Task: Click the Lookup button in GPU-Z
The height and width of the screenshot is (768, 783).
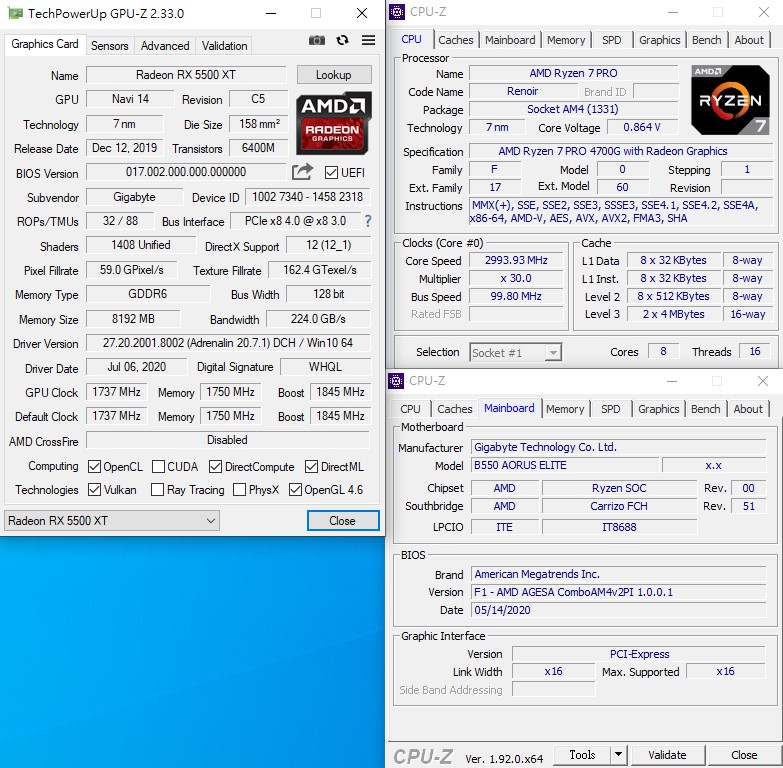Action: click(334, 74)
